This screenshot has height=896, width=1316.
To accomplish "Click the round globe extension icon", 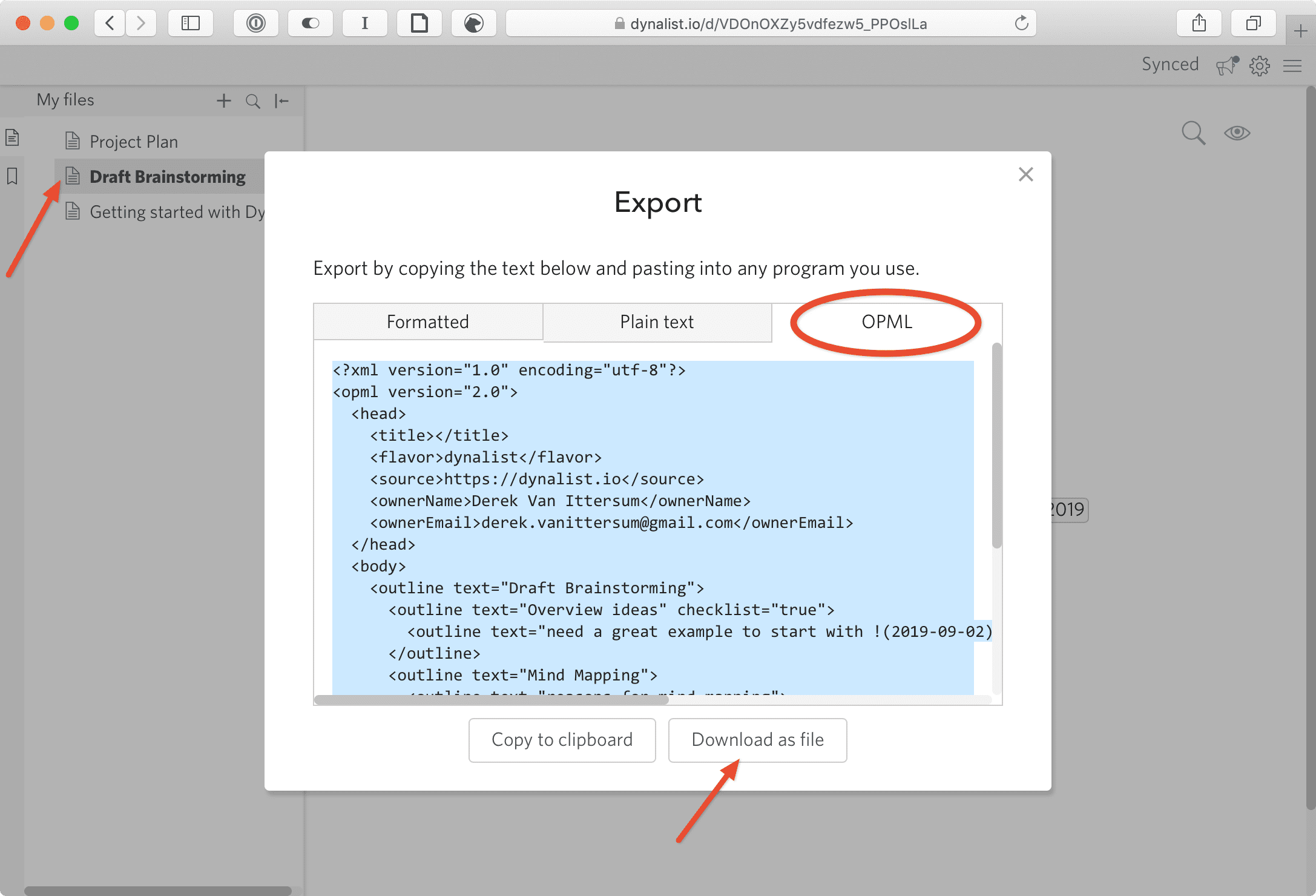I will 474,23.
